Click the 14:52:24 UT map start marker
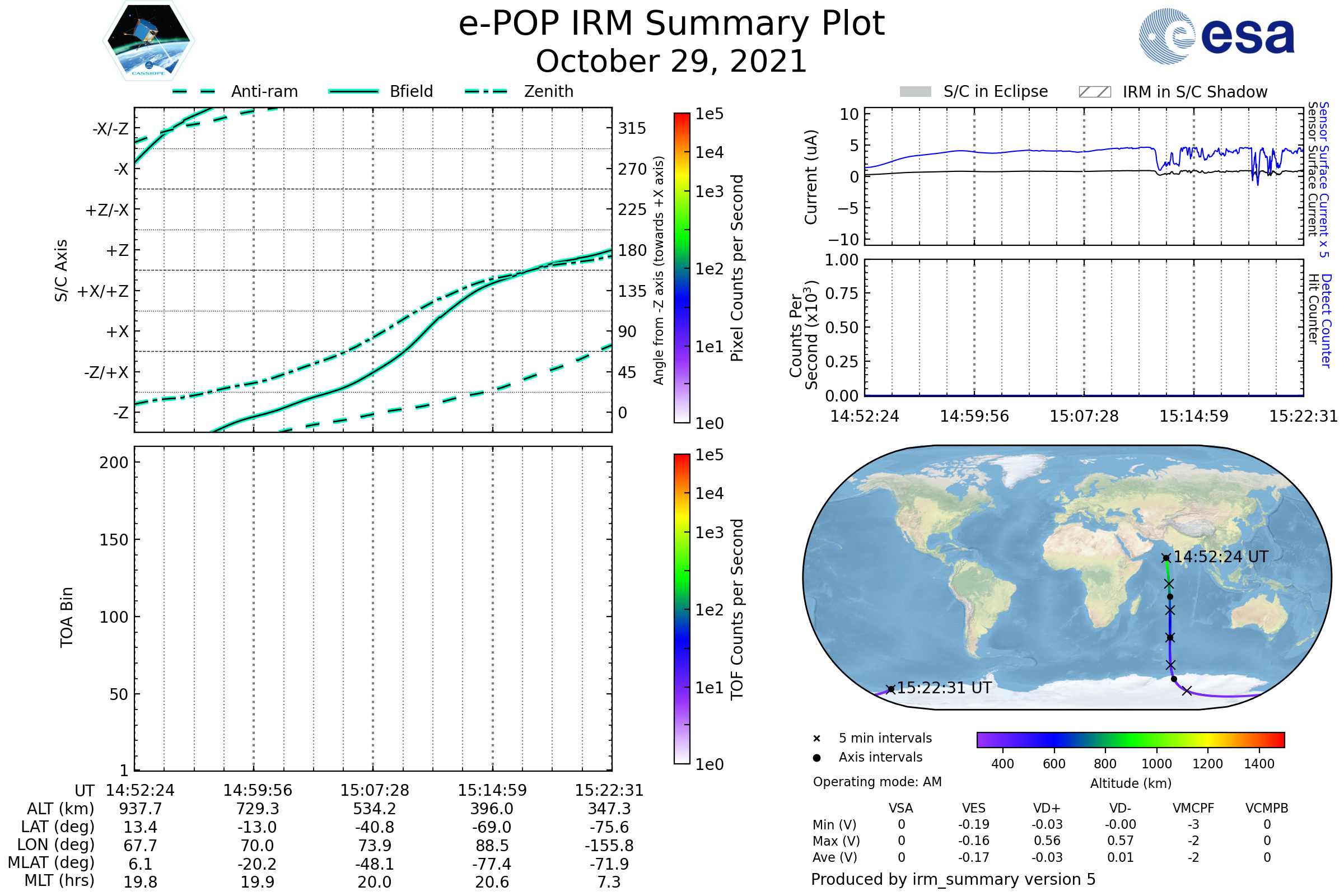This screenshot has width=1344, height=896. [1166, 558]
